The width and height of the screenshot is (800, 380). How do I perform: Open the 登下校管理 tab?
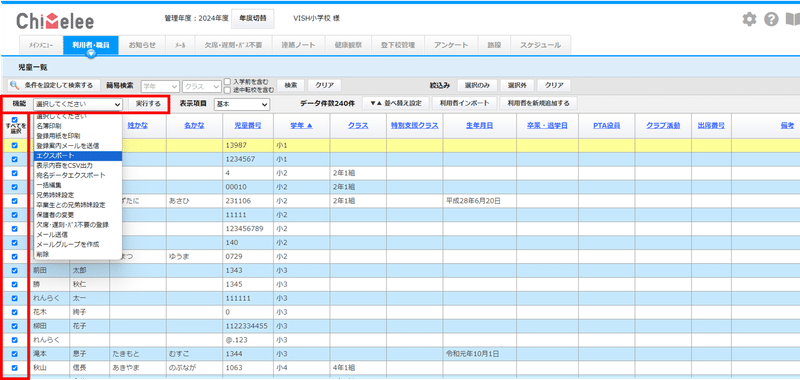398,45
